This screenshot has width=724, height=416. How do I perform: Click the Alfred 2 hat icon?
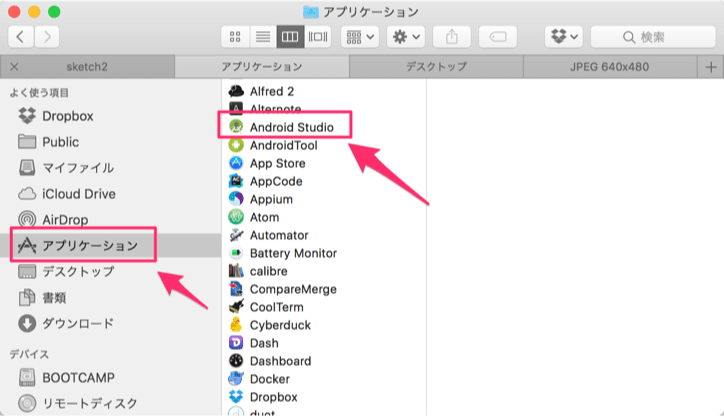pyautogui.click(x=236, y=91)
